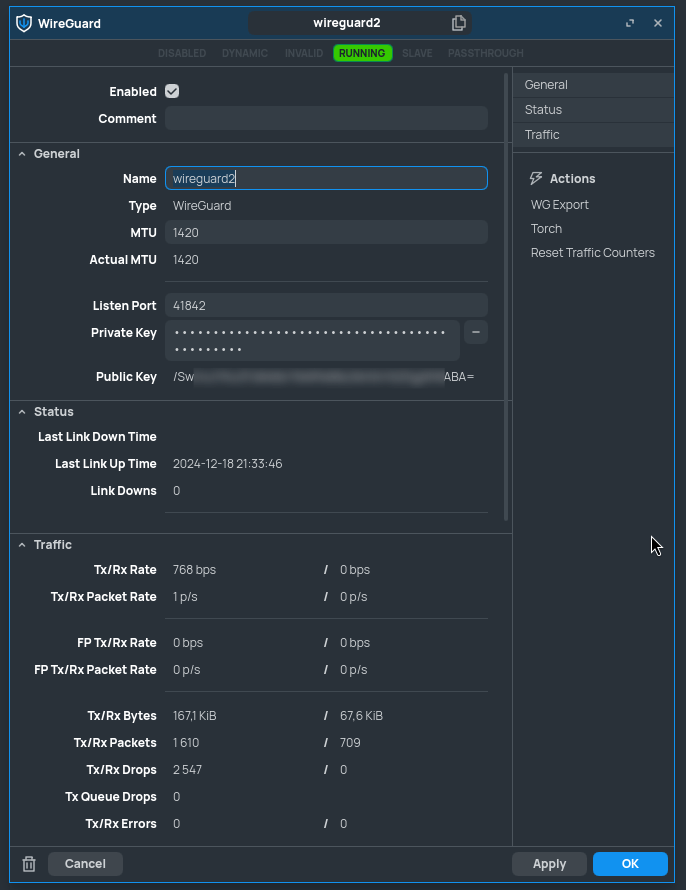This screenshot has height=890, width=686.
Task: Click the SLAVE status flag
Action: [x=417, y=53]
